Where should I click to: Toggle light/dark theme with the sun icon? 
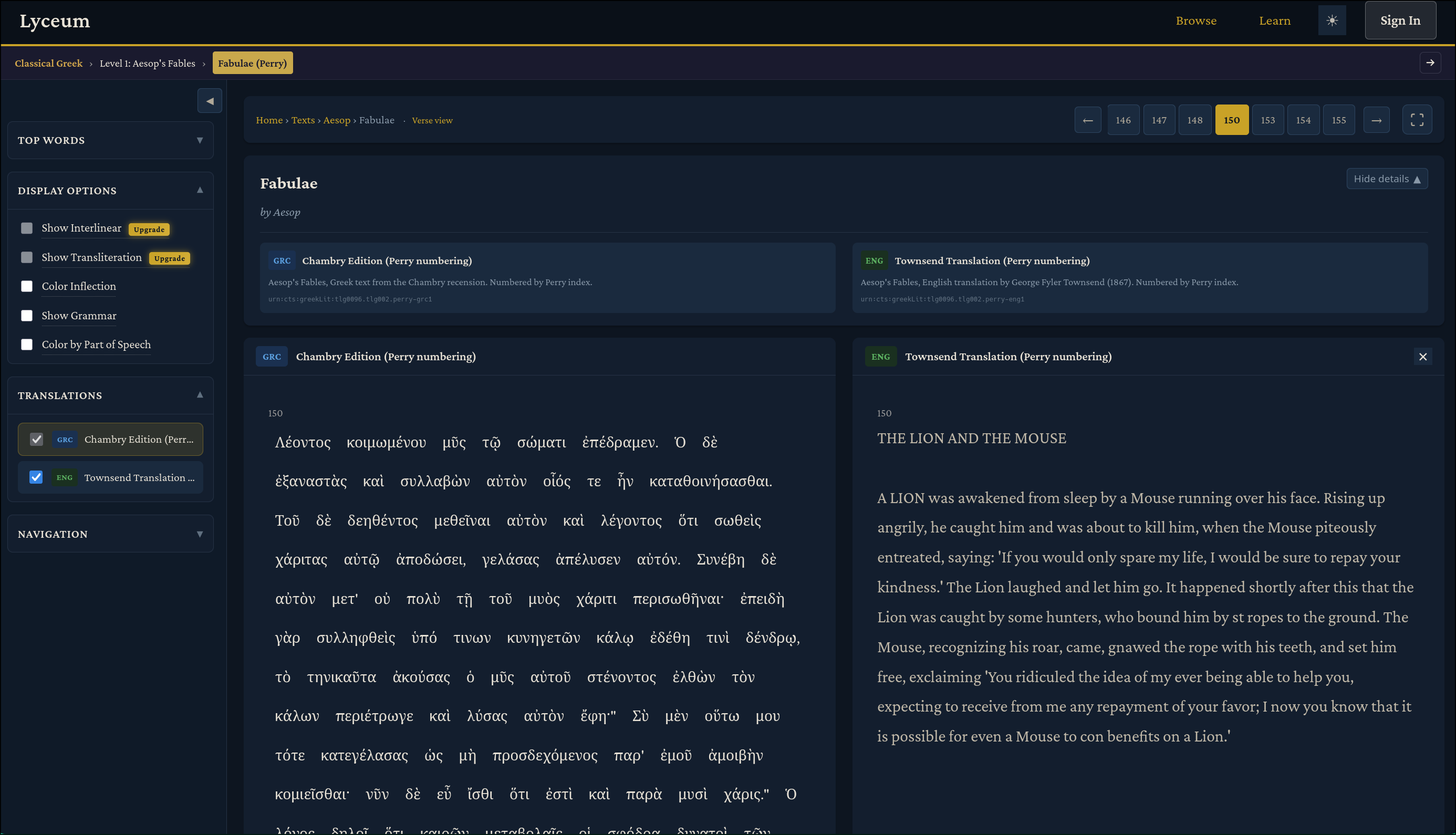click(1332, 20)
